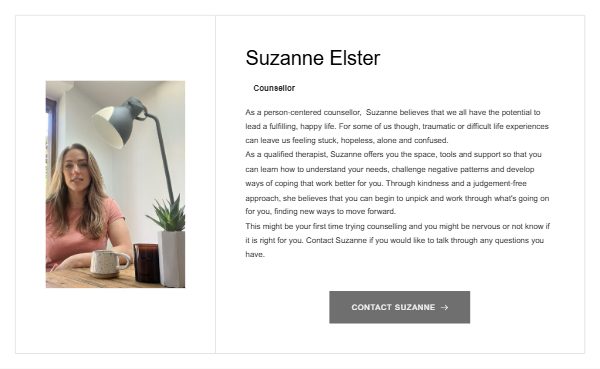Image resolution: width=600 pixels, height=369 pixels.
Task: Click the paragraph starting 'As a person-centered counsellor'
Action: [397, 126]
